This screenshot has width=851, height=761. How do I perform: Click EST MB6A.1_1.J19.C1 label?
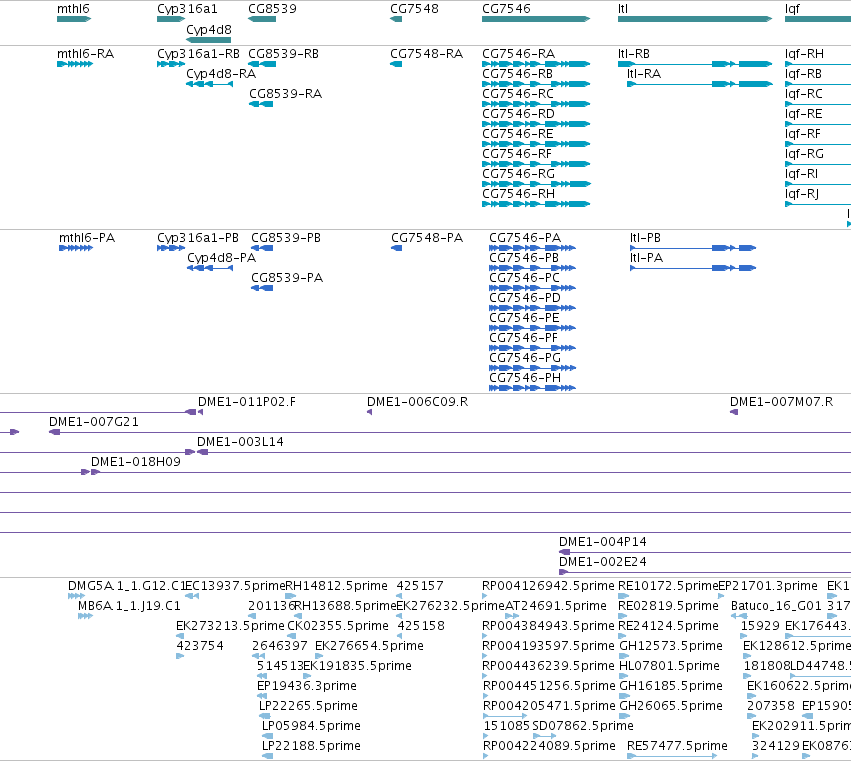pyautogui.click(x=129, y=606)
